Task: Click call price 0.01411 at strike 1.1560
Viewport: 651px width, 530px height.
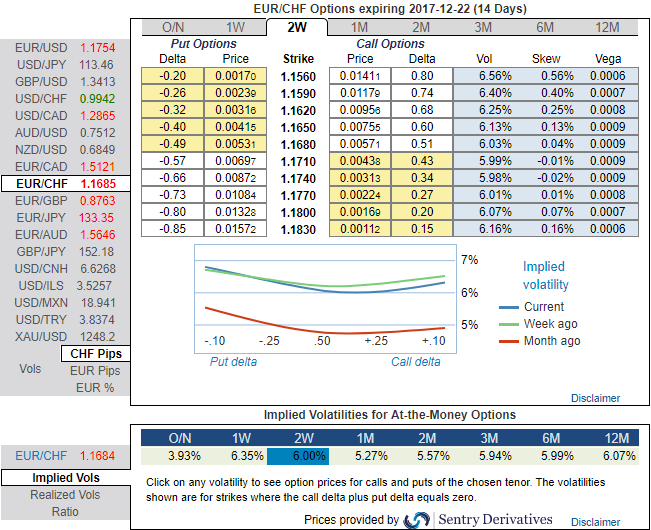Action: click(360, 76)
